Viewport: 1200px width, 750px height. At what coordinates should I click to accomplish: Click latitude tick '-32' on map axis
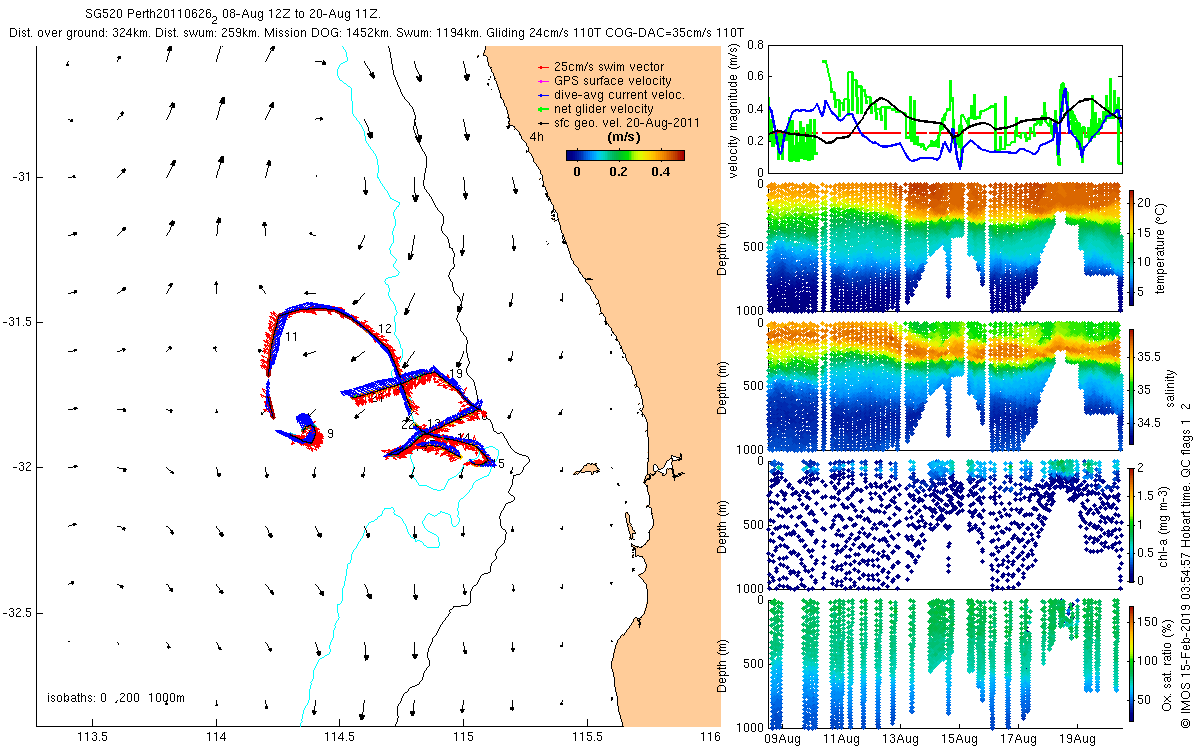coord(22,467)
